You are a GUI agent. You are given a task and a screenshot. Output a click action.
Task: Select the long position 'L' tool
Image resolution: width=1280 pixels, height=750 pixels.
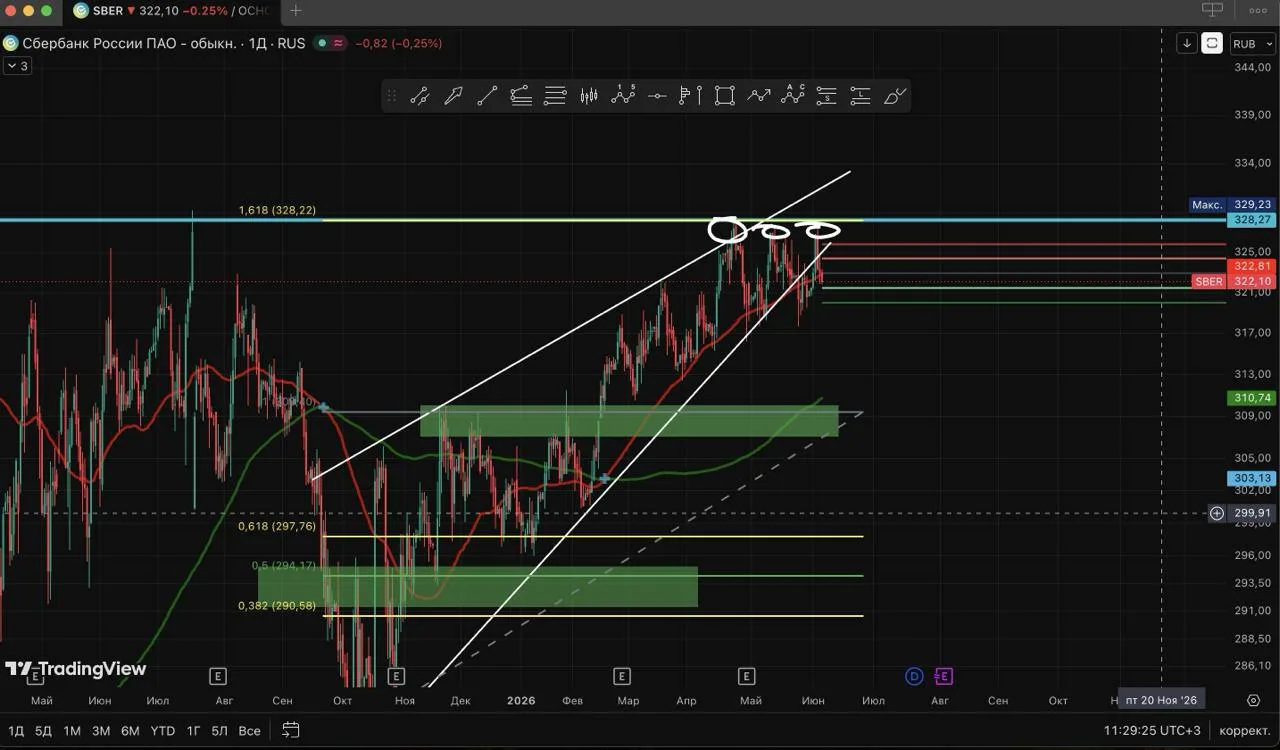860,96
